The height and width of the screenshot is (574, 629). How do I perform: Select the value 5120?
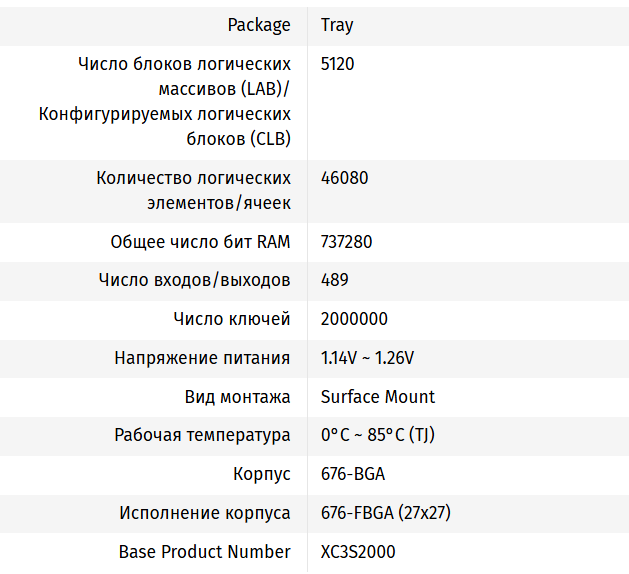pyautogui.click(x=338, y=64)
